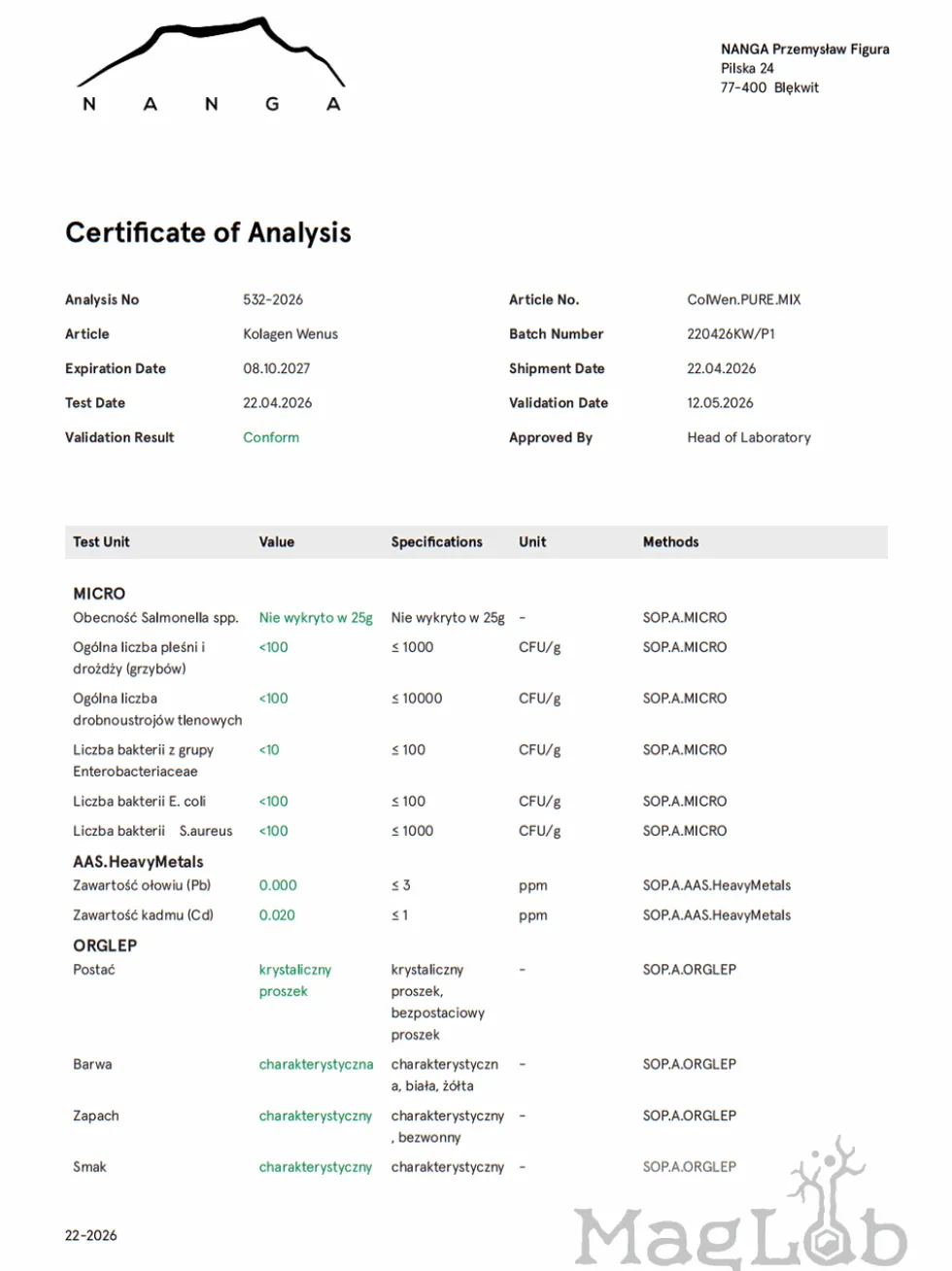Click analysis number '532-2026'

point(273,299)
